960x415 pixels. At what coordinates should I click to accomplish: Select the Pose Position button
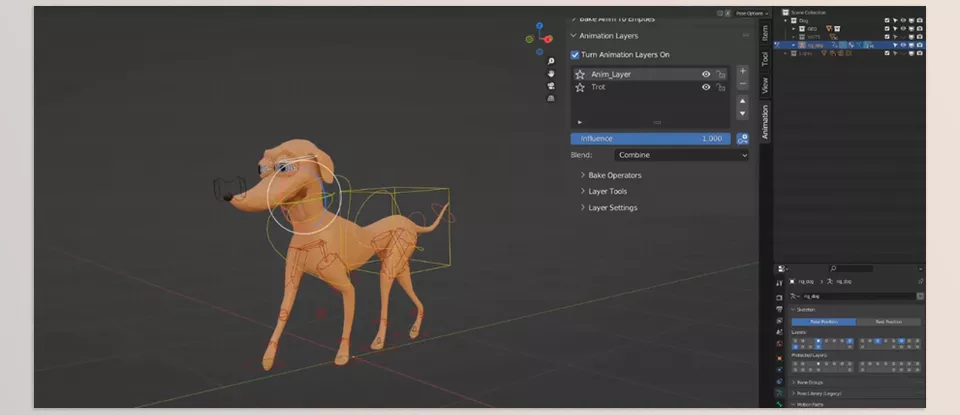click(823, 322)
